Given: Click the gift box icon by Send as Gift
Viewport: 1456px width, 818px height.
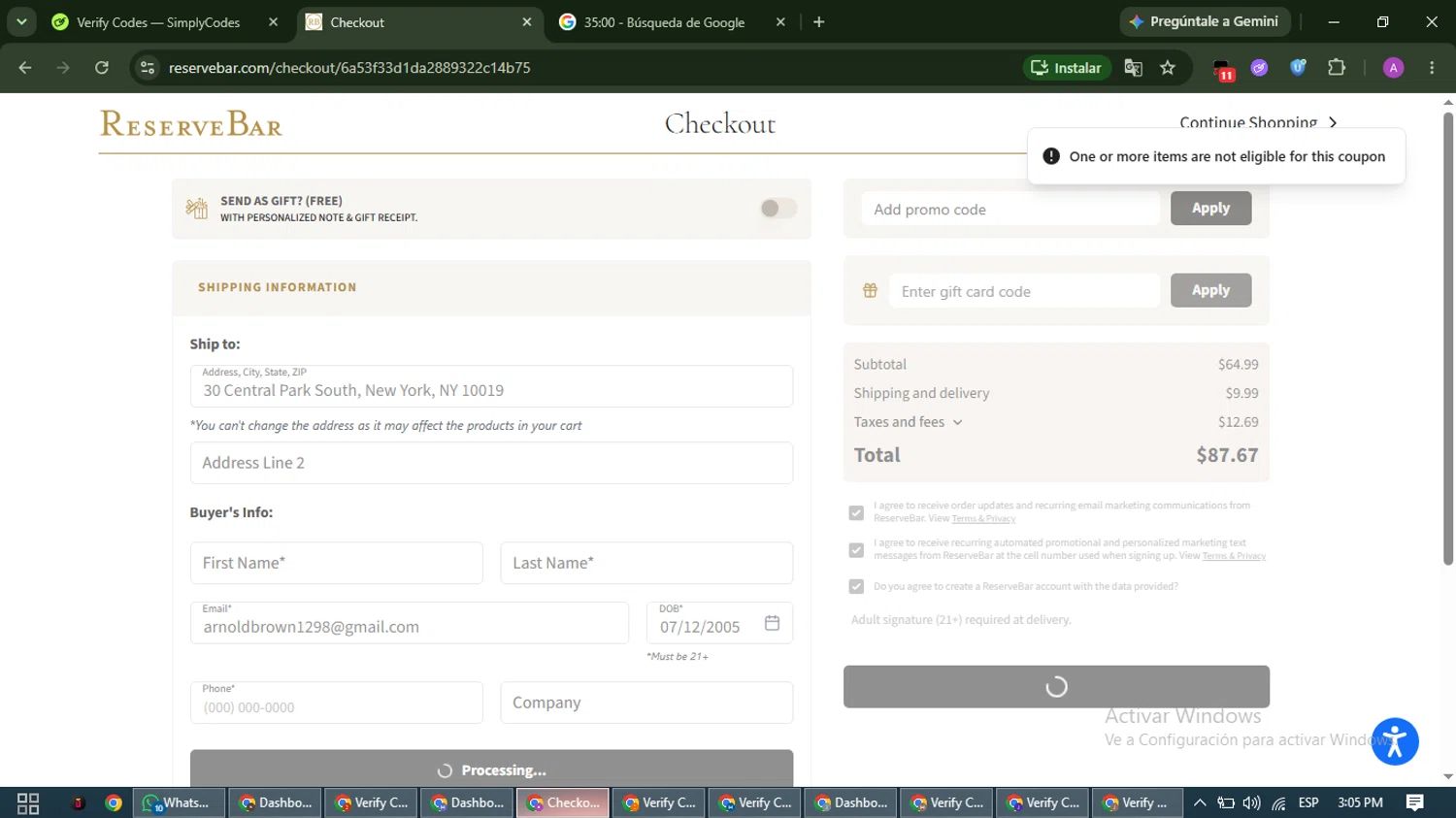Looking at the screenshot, I should (x=196, y=208).
